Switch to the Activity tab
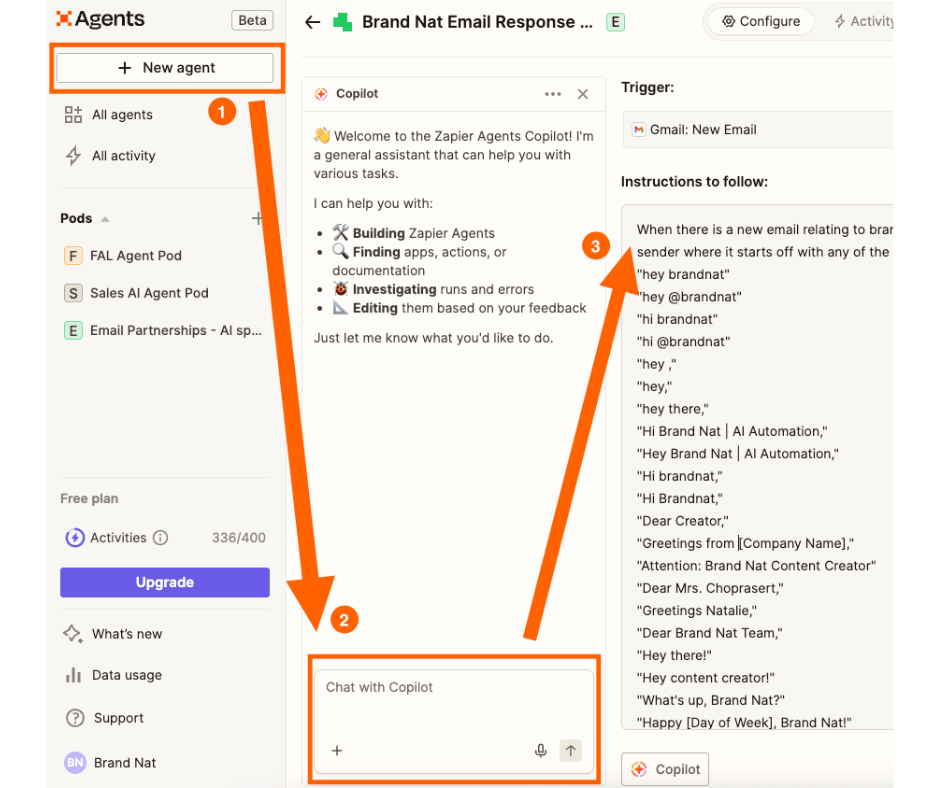940x788 pixels. point(864,22)
